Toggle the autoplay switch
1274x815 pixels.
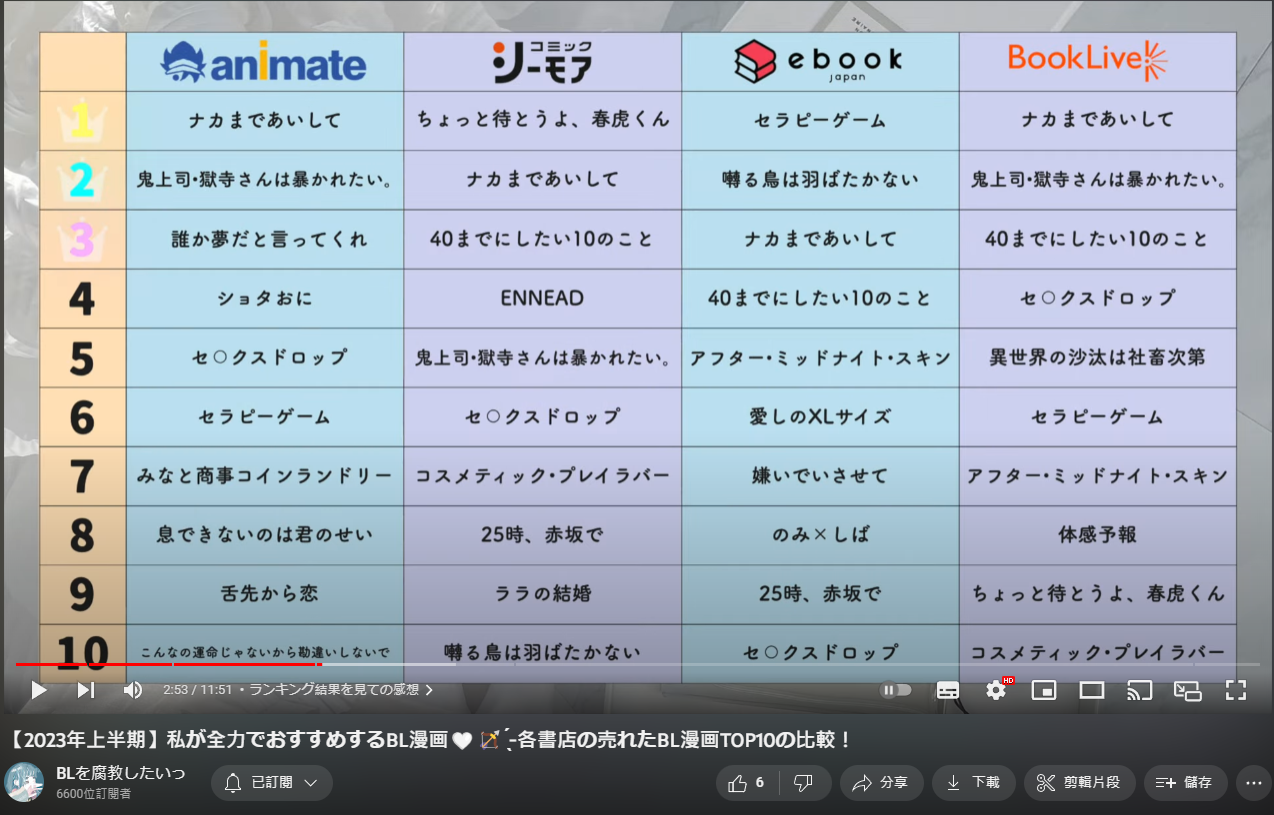[x=897, y=690]
